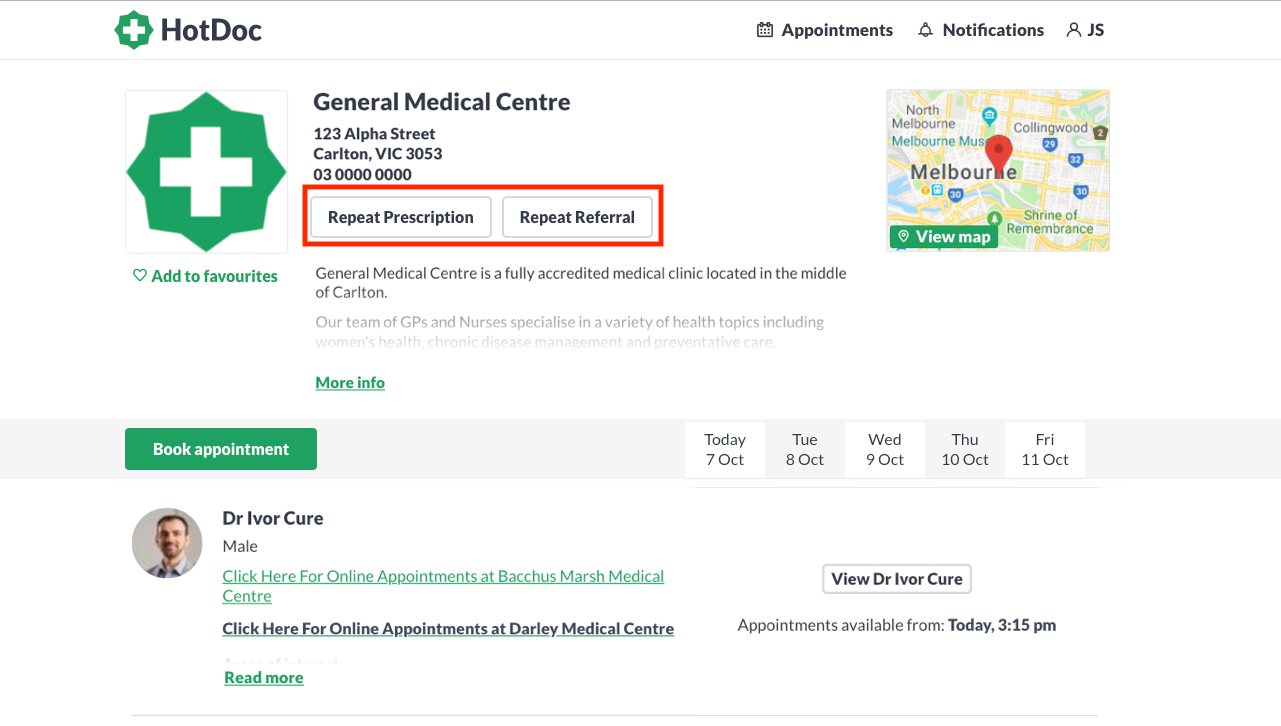
Task: Select the Tue 8 Oct date tab
Action: (x=805, y=450)
